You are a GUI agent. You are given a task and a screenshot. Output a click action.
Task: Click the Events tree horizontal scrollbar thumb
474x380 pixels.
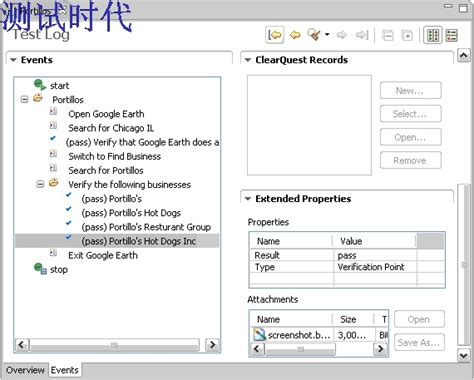[114, 345]
